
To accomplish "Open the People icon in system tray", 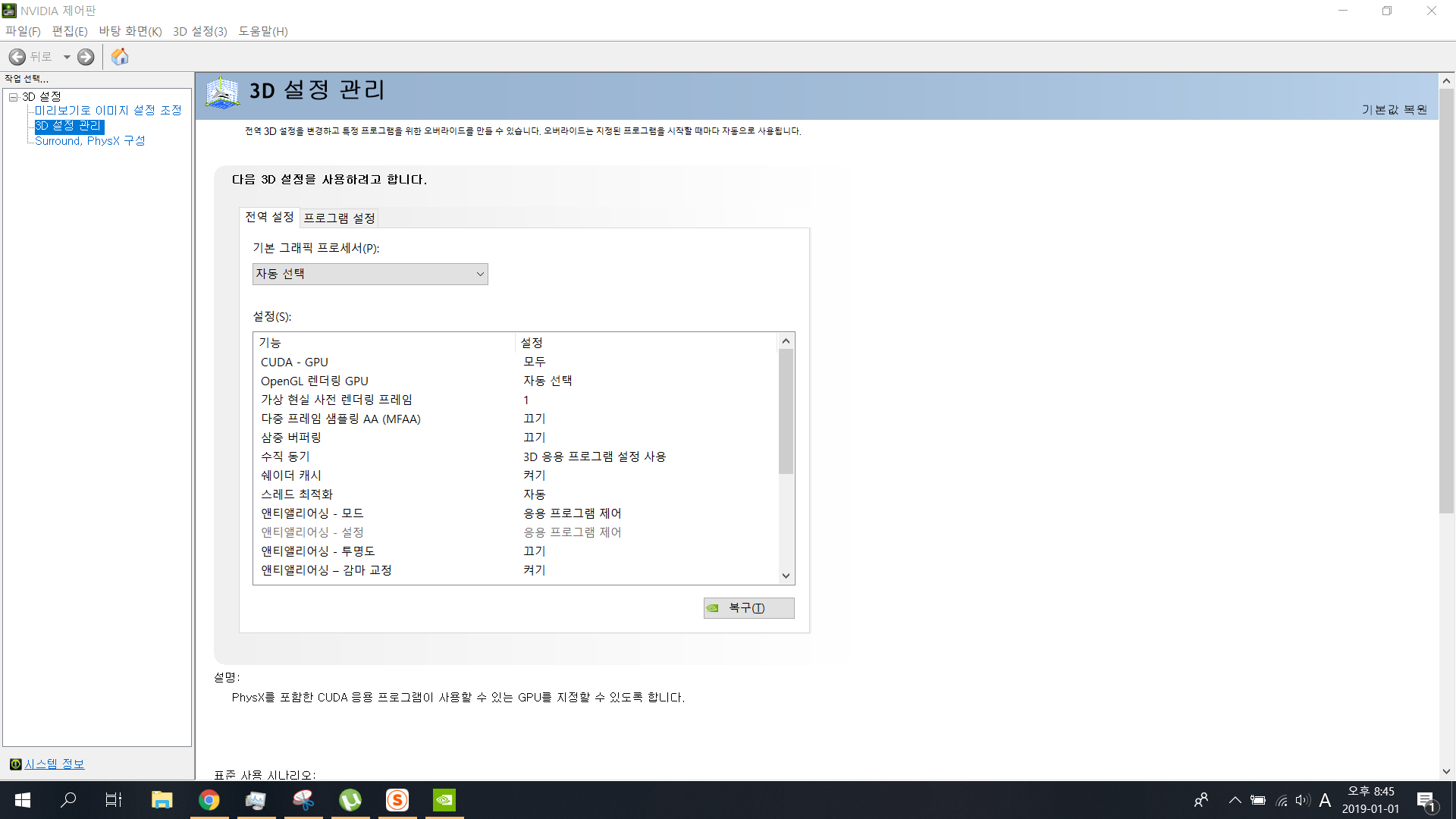I will pyautogui.click(x=1201, y=800).
